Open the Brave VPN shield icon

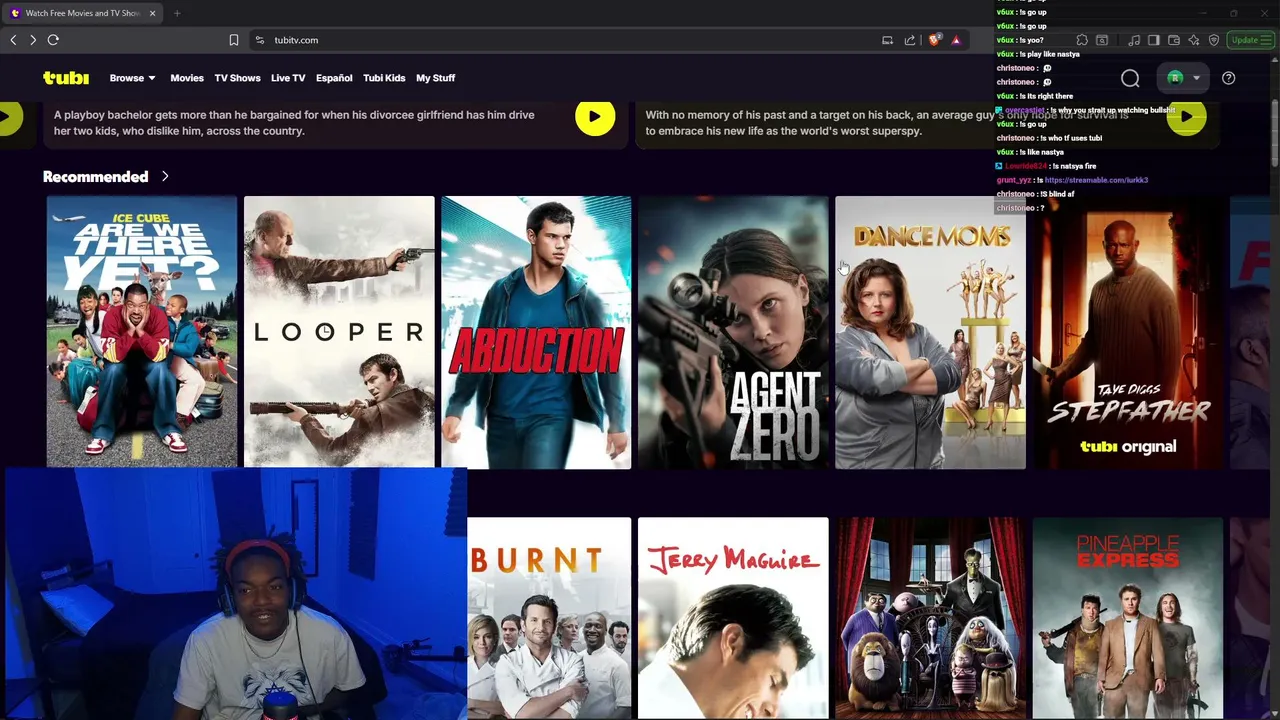tap(1214, 40)
